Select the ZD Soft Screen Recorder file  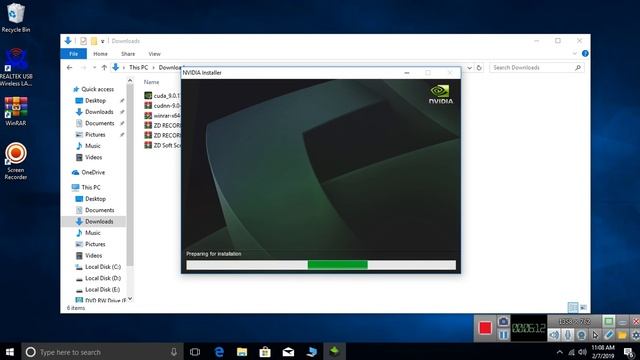(162, 145)
